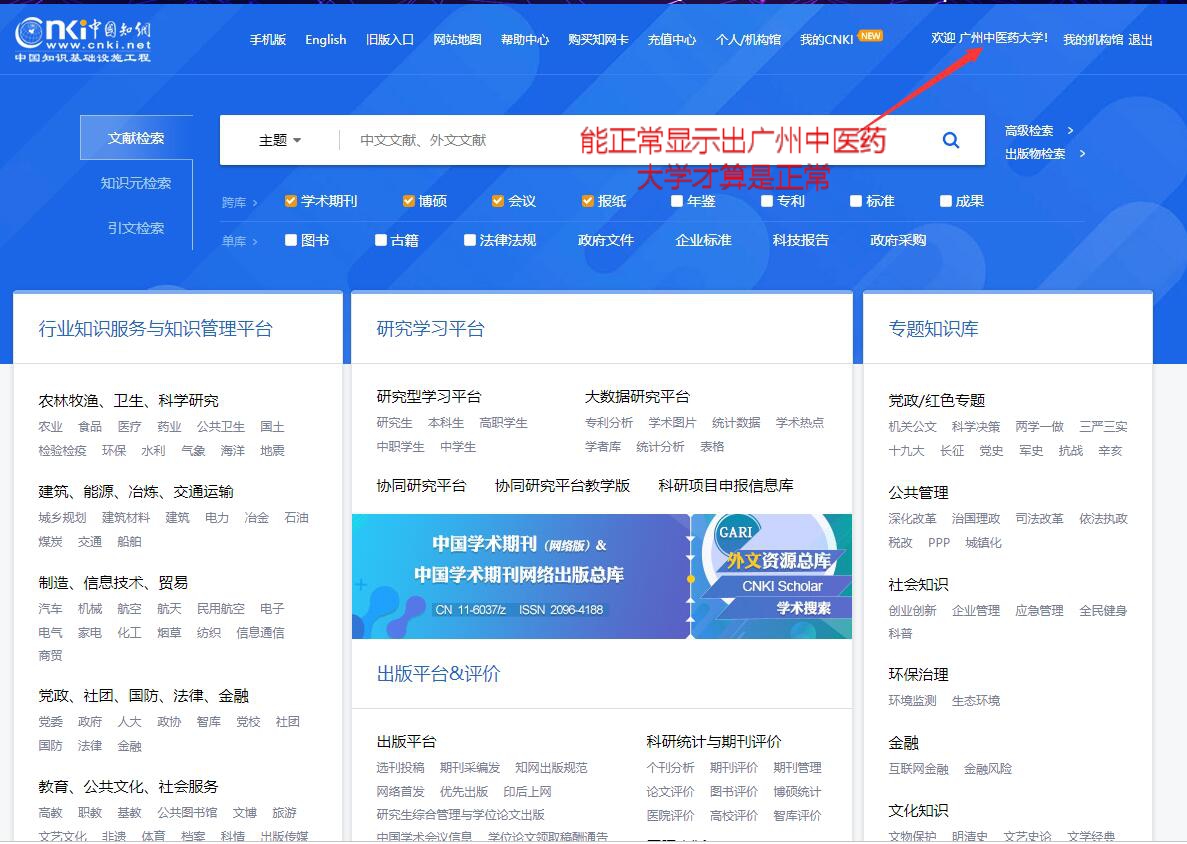Click 期刊采编发 link
1187x844 pixels.
(470, 768)
